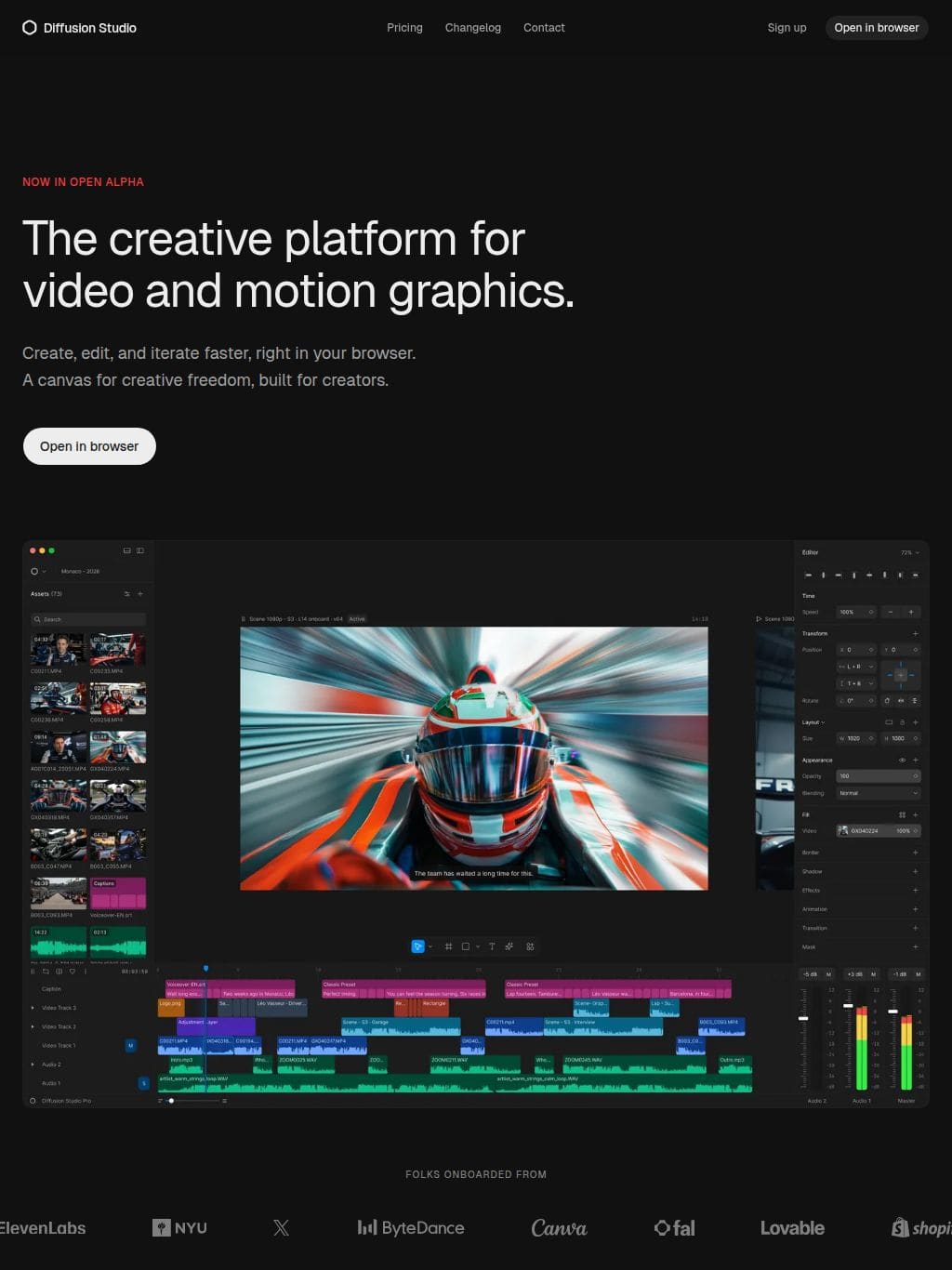Click the Assets filter settings icon
This screenshot has height=1270, width=952.
pos(127,593)
